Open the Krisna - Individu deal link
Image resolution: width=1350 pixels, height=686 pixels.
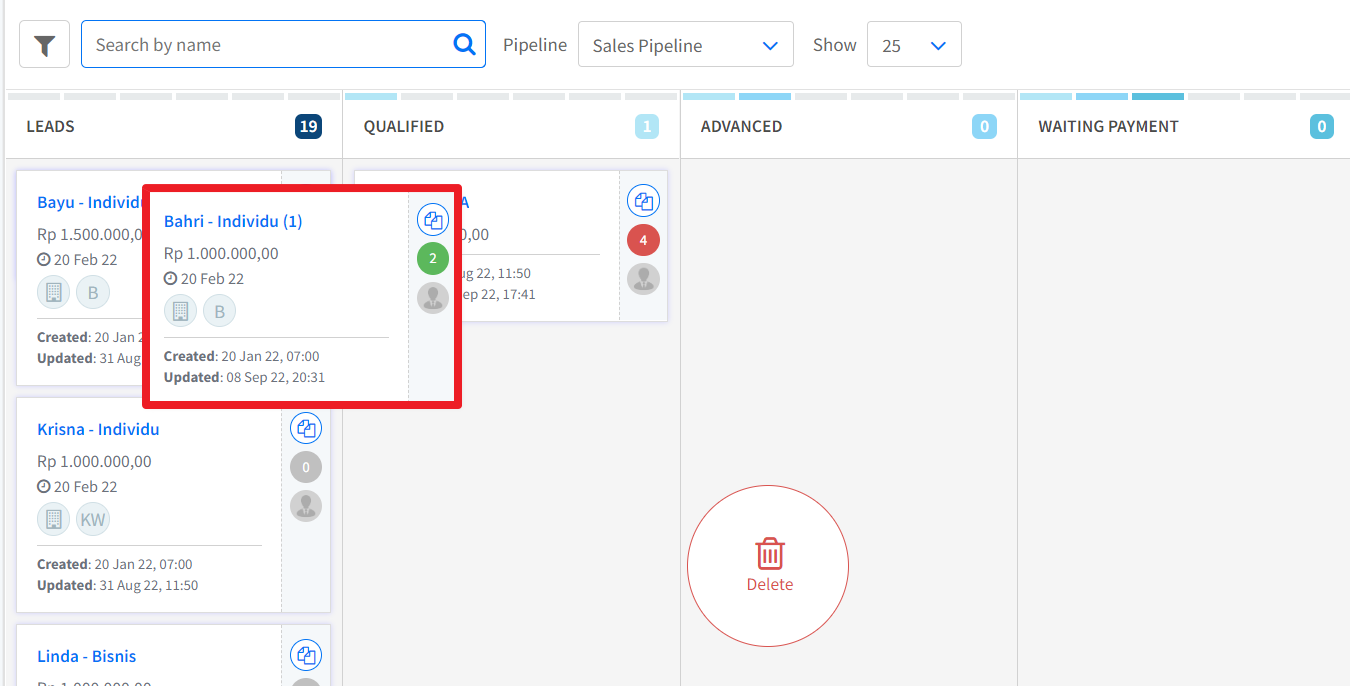[98, 429]
